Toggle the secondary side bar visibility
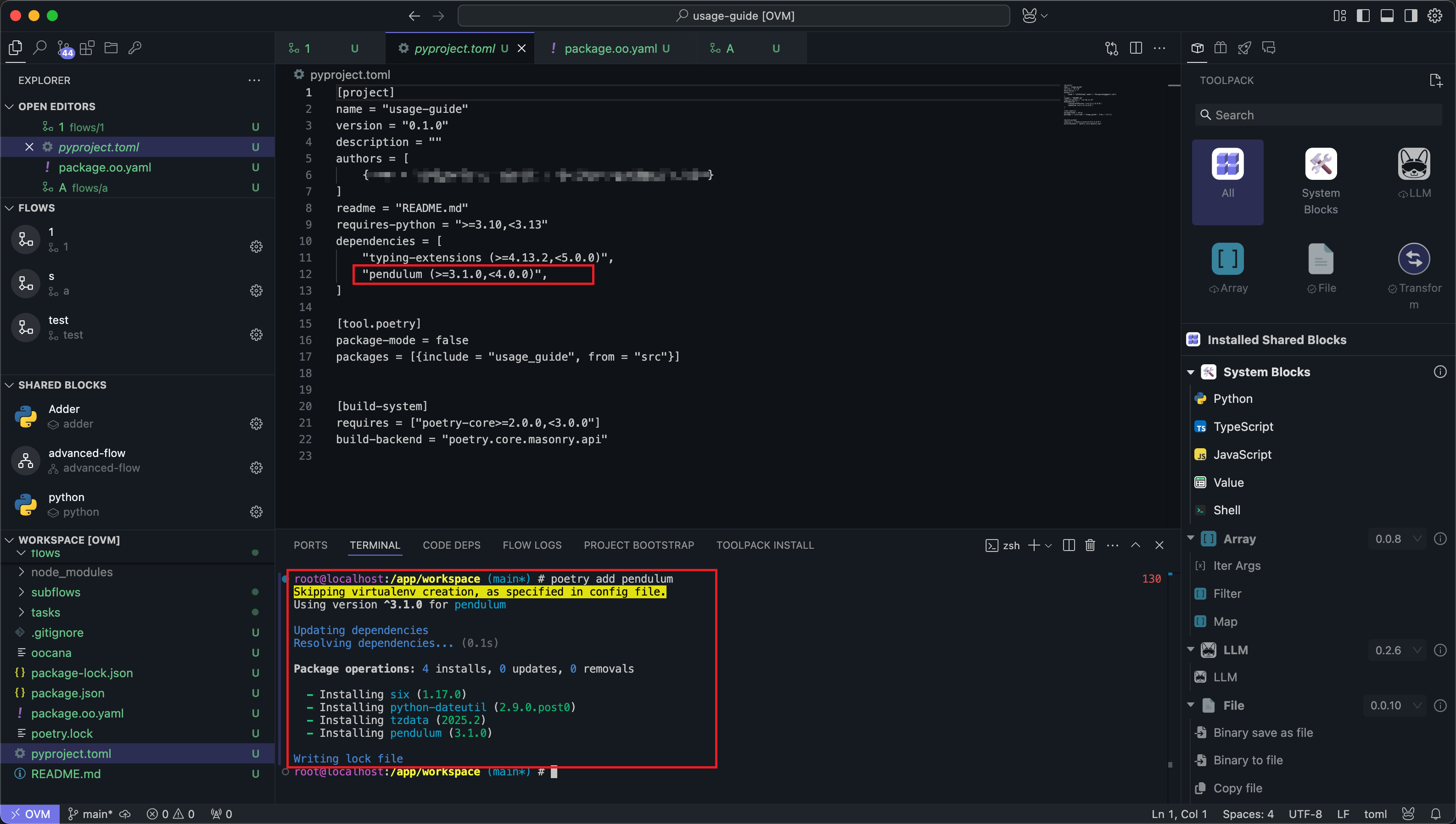This screenshot has height=824, width=1456. pyautogui.click(x=1411, y=16)
